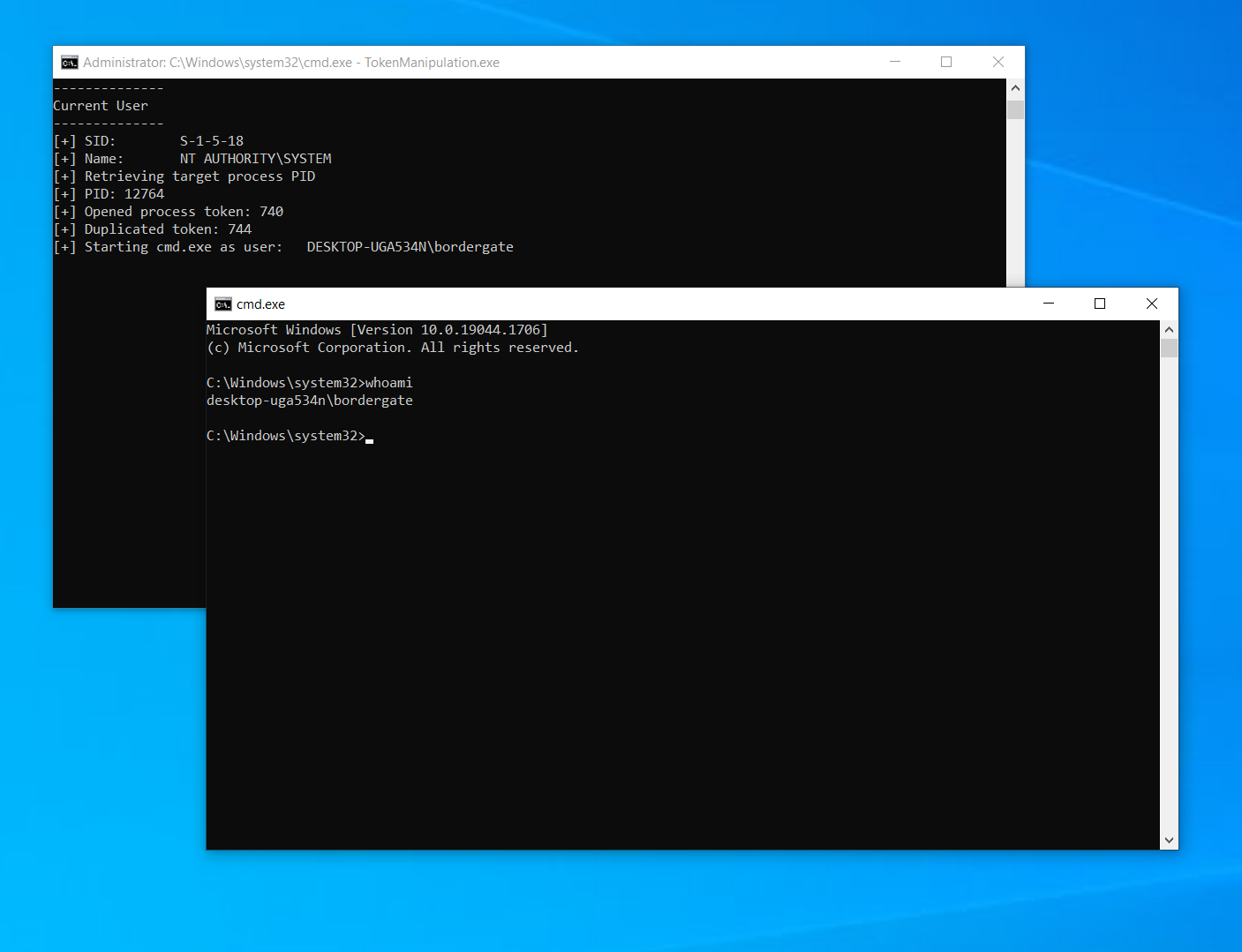Image resolution: width=1242 pixels, height=952 pixels.
Task: Click scrollbar thumb in TokenManipulation window
Action: coord(1015,109)
